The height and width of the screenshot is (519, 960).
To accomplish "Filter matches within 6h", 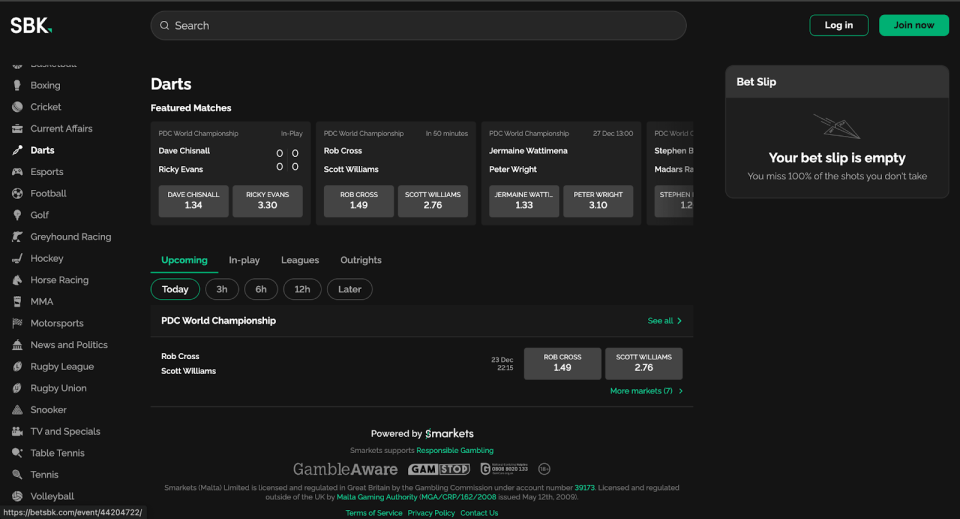I will pos(261,289).
